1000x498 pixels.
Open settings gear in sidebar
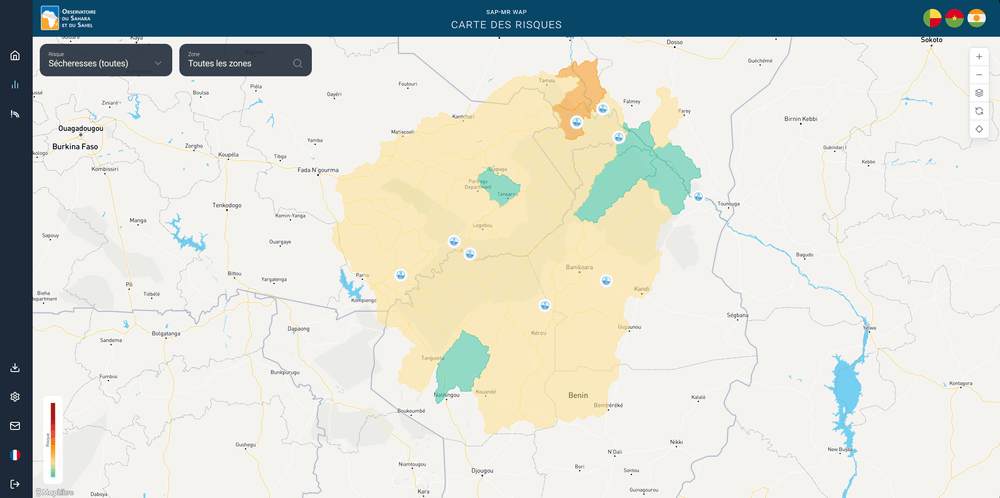coord(15,397)
